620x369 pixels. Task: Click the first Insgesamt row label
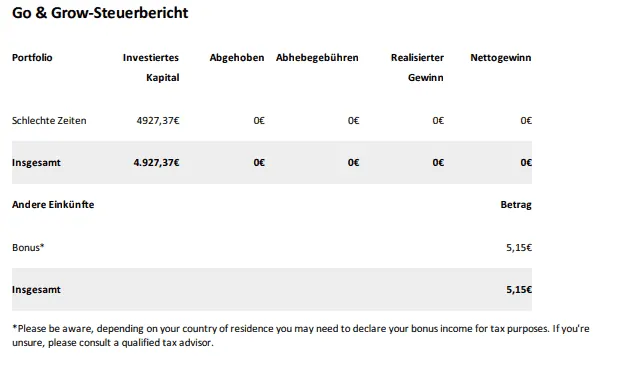36,163
